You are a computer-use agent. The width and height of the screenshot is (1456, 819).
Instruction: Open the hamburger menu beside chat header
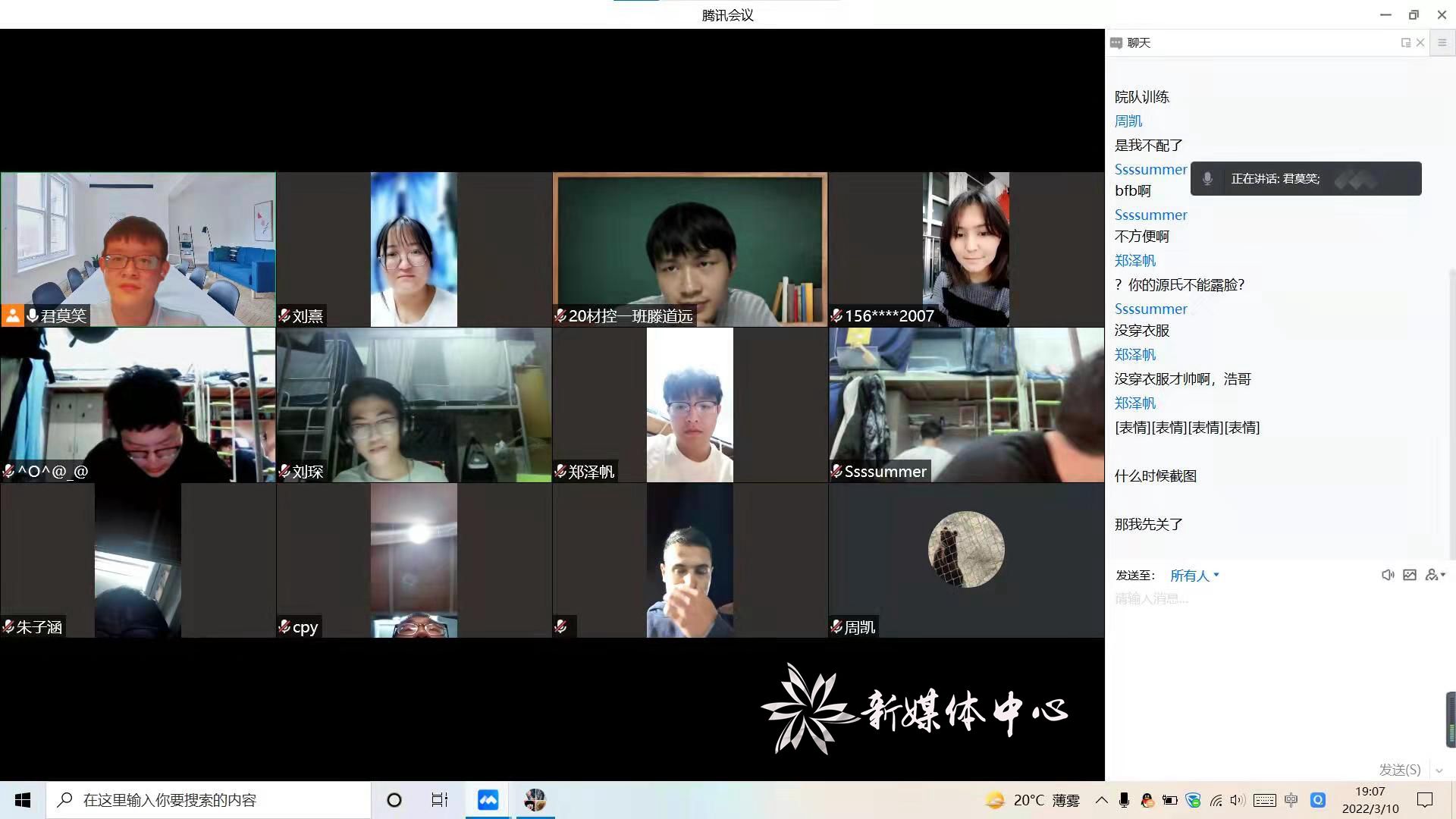(x=1442, y=42)
